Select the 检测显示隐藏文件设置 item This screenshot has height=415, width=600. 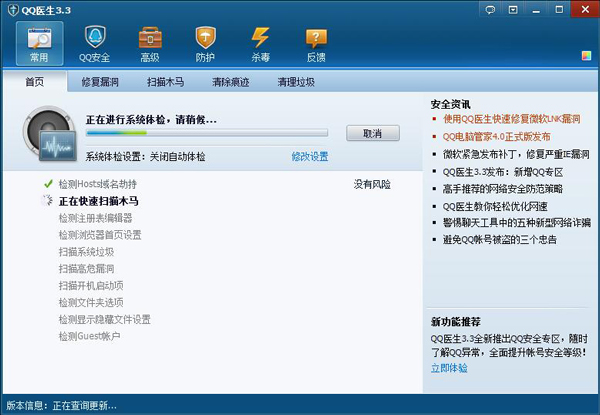coord(104,319)
